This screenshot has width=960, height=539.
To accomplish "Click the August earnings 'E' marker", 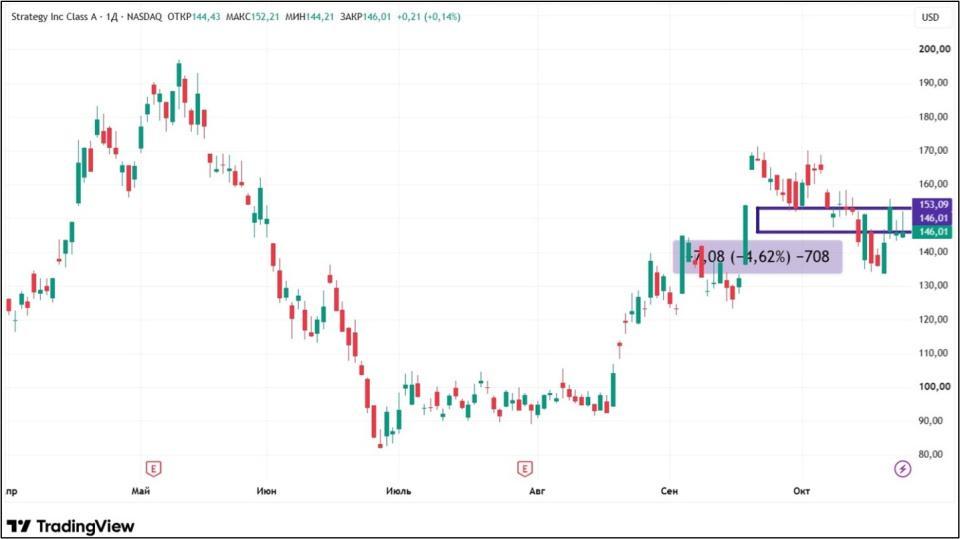I will pos(524,469).
